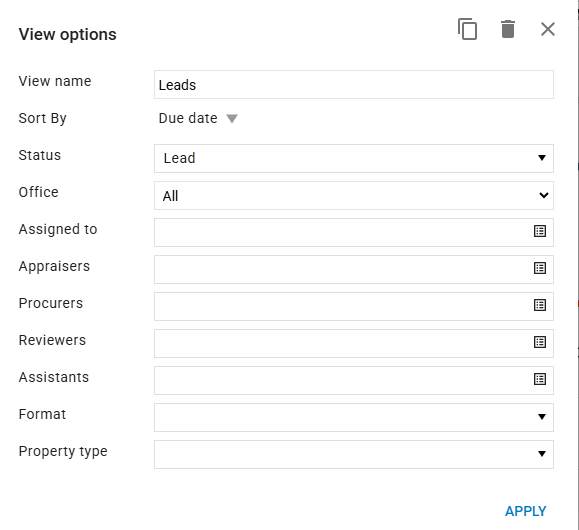The height and width of the screenshot is (530, 579).
Task: Open list picker for Reviewers
Action: (540, 342)
